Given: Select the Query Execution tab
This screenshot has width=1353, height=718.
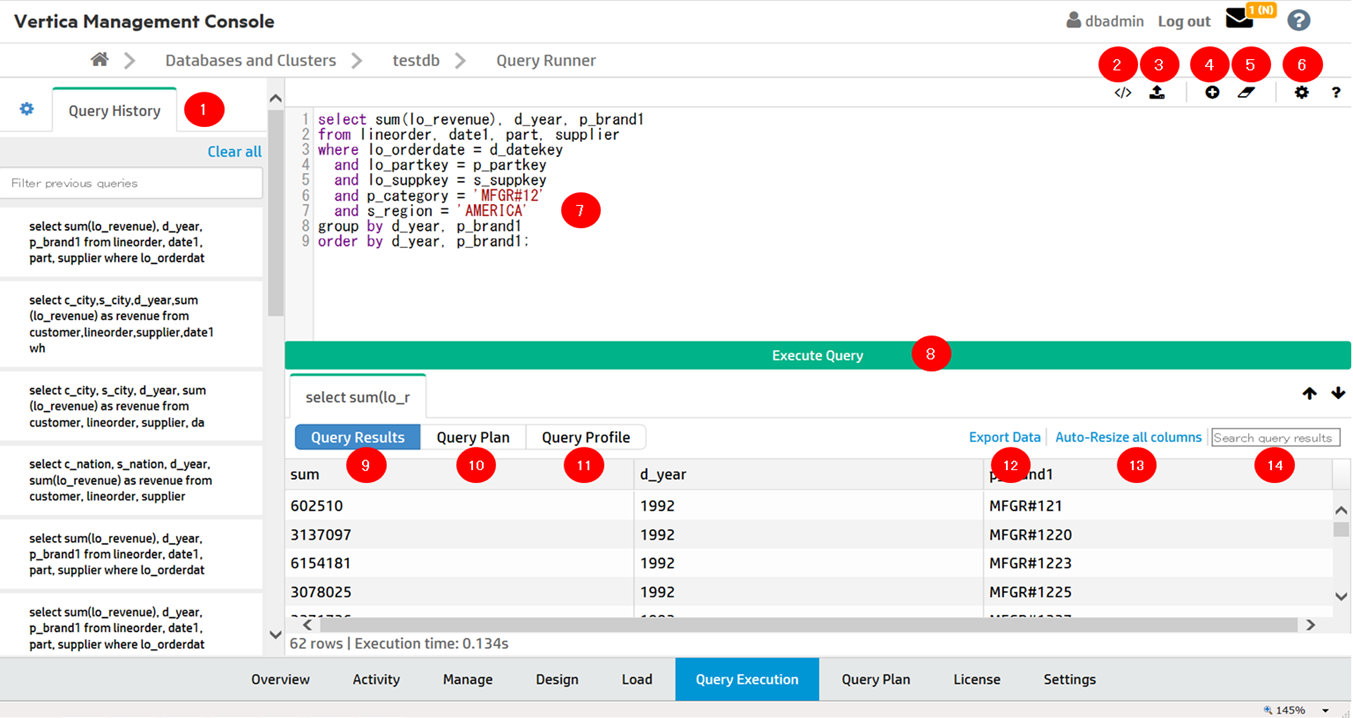Looking at the screenshot, I should point(747,679).
